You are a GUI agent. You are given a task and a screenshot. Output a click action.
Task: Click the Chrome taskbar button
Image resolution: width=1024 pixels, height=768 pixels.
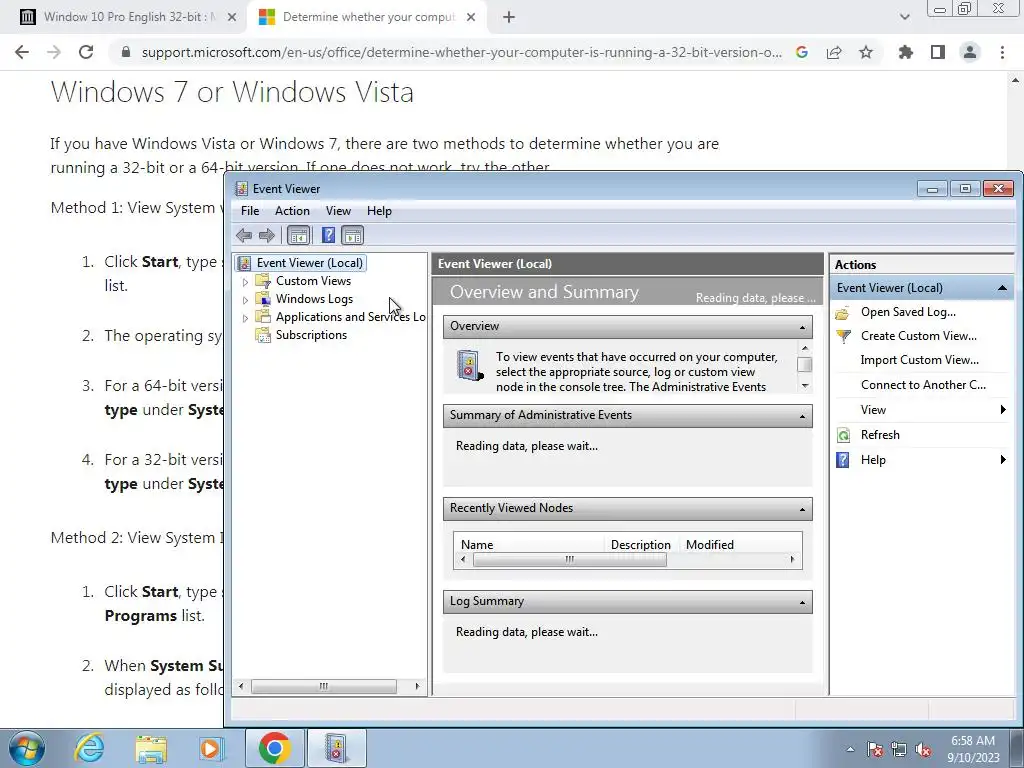pos(274,748)
